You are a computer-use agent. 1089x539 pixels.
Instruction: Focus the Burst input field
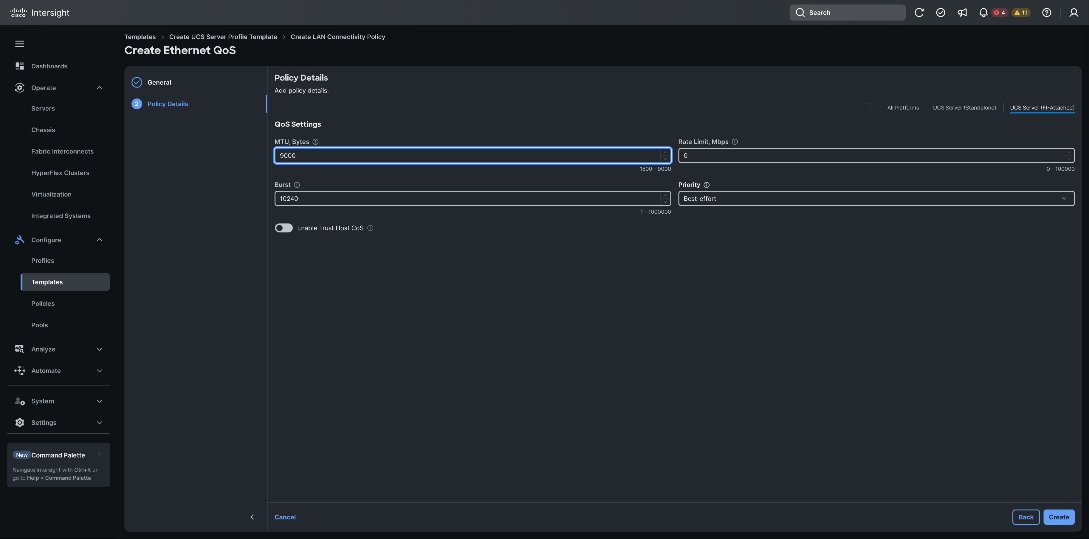click(472, 199)
